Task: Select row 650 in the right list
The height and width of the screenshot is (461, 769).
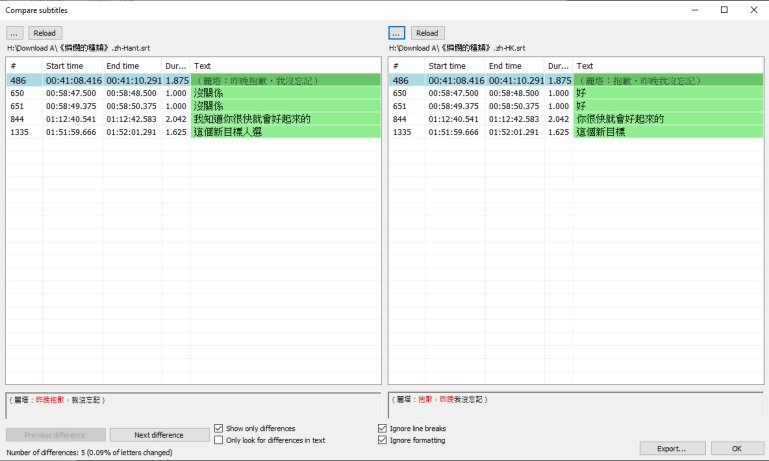Action: [576, 93]
